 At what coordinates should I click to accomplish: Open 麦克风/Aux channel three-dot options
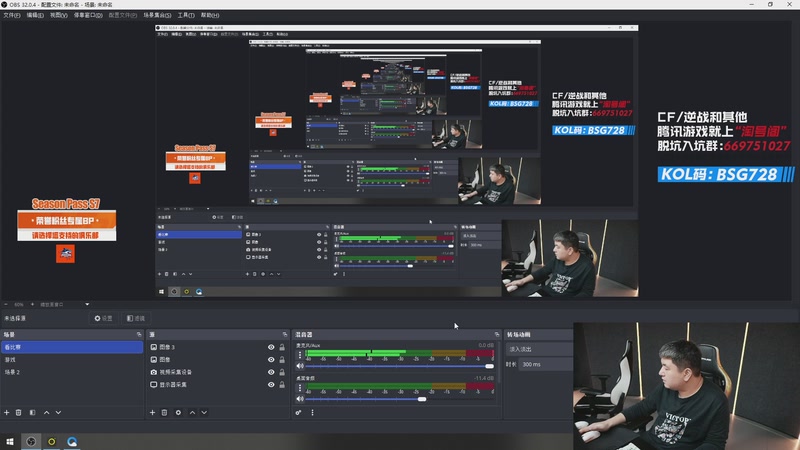pos(300,355)
